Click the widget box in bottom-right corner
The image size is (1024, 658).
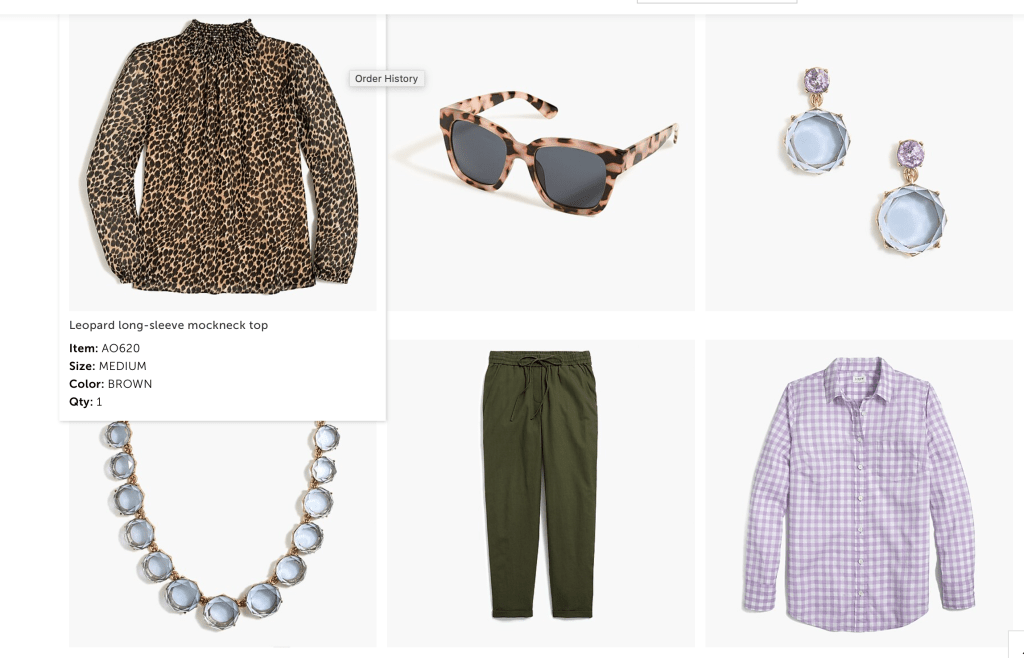point(1016,644)
